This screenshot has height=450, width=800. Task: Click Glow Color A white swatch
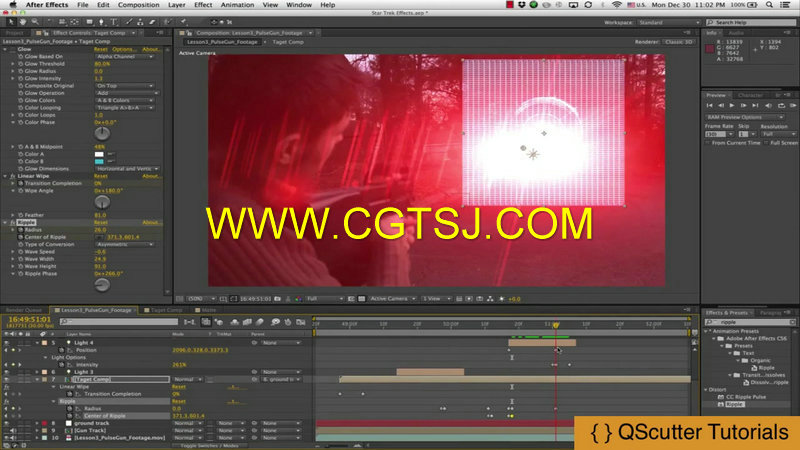pos(99,154)
